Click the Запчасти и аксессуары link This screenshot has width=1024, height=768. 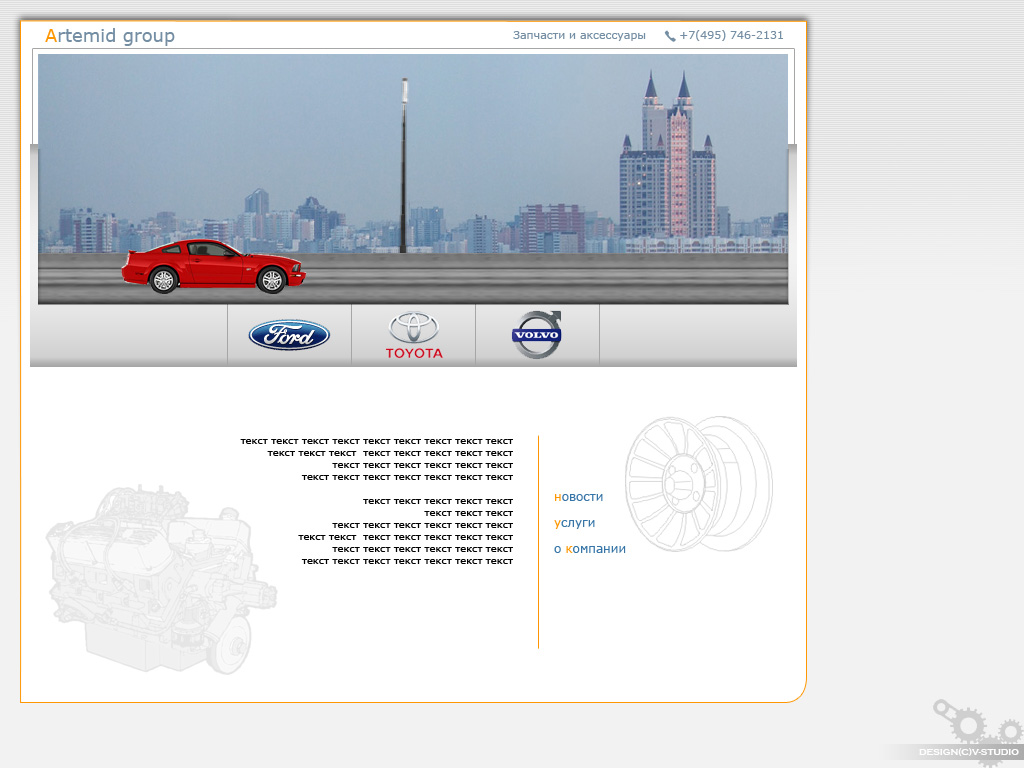click(579, 36)
